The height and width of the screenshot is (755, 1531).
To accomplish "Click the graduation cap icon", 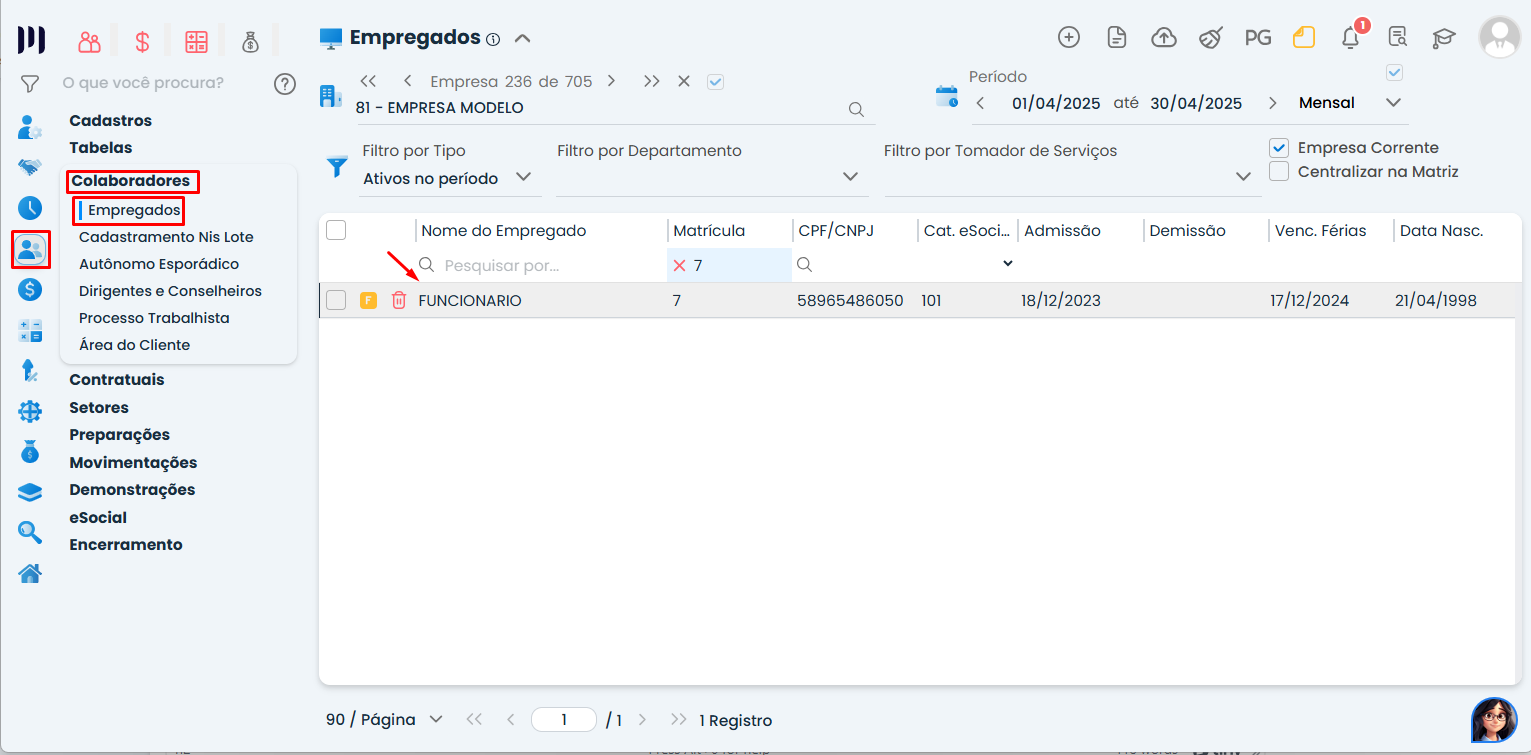I will [1443, 38].
